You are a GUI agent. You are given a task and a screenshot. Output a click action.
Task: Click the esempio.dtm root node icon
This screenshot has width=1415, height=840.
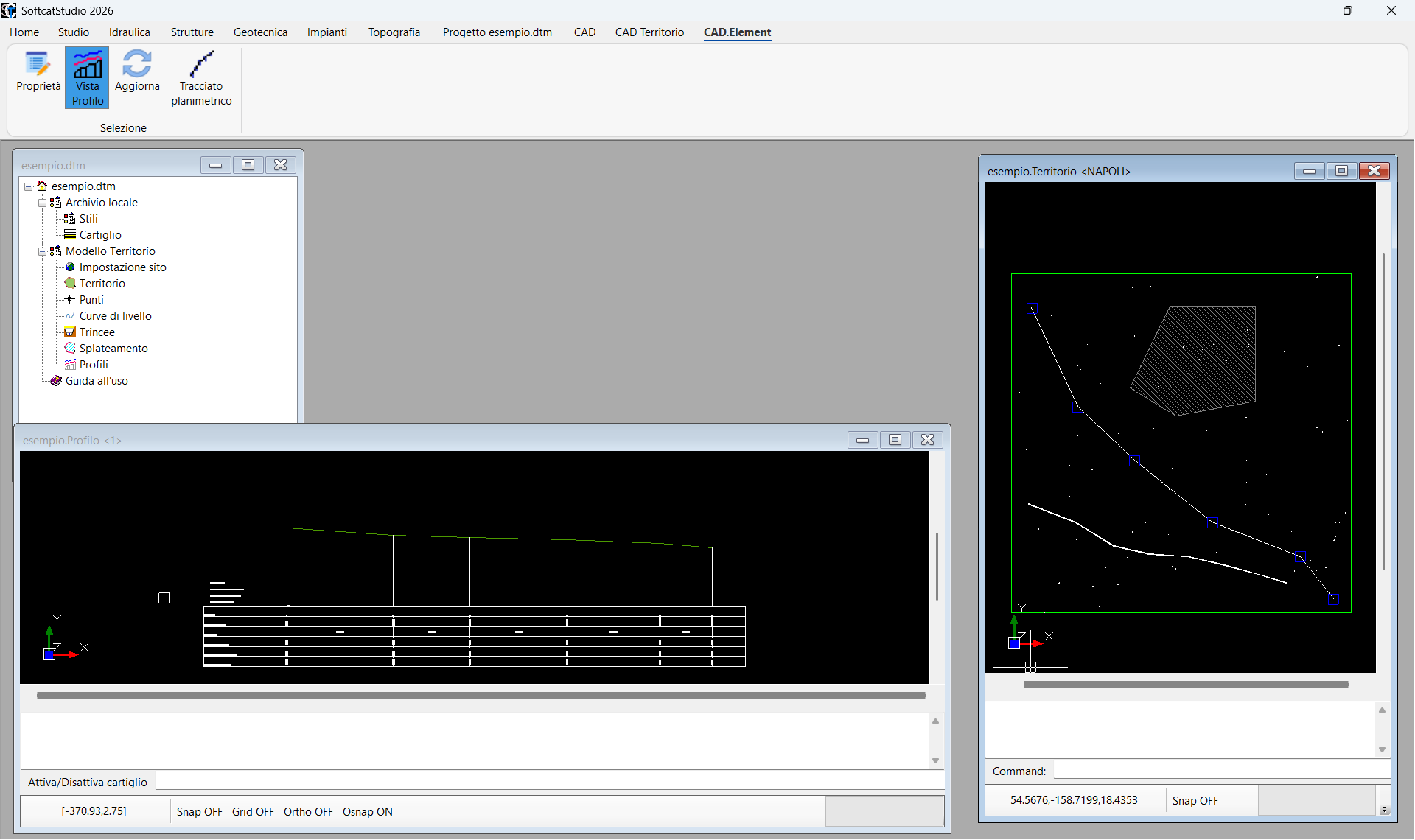(42, 186)
